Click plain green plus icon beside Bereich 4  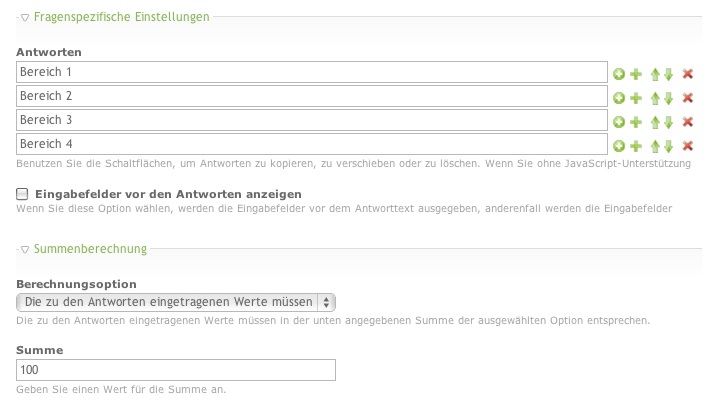pos(635,145)
